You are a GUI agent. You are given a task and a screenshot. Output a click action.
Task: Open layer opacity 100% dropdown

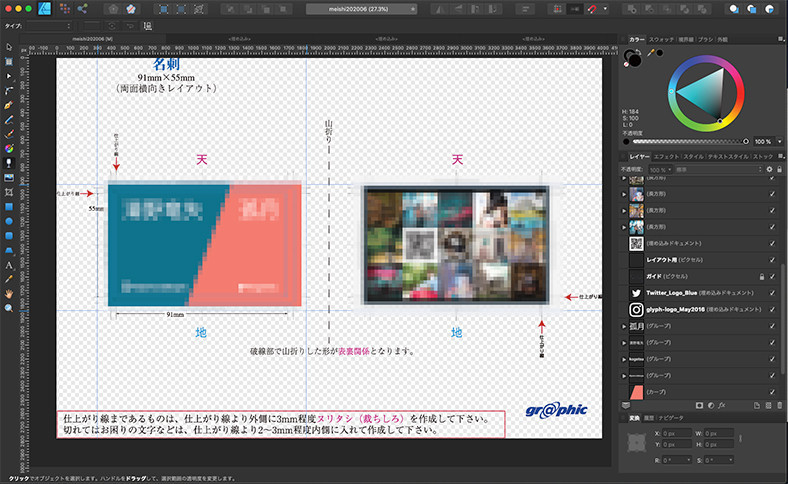pyautogui.click(x=659, y=169)
